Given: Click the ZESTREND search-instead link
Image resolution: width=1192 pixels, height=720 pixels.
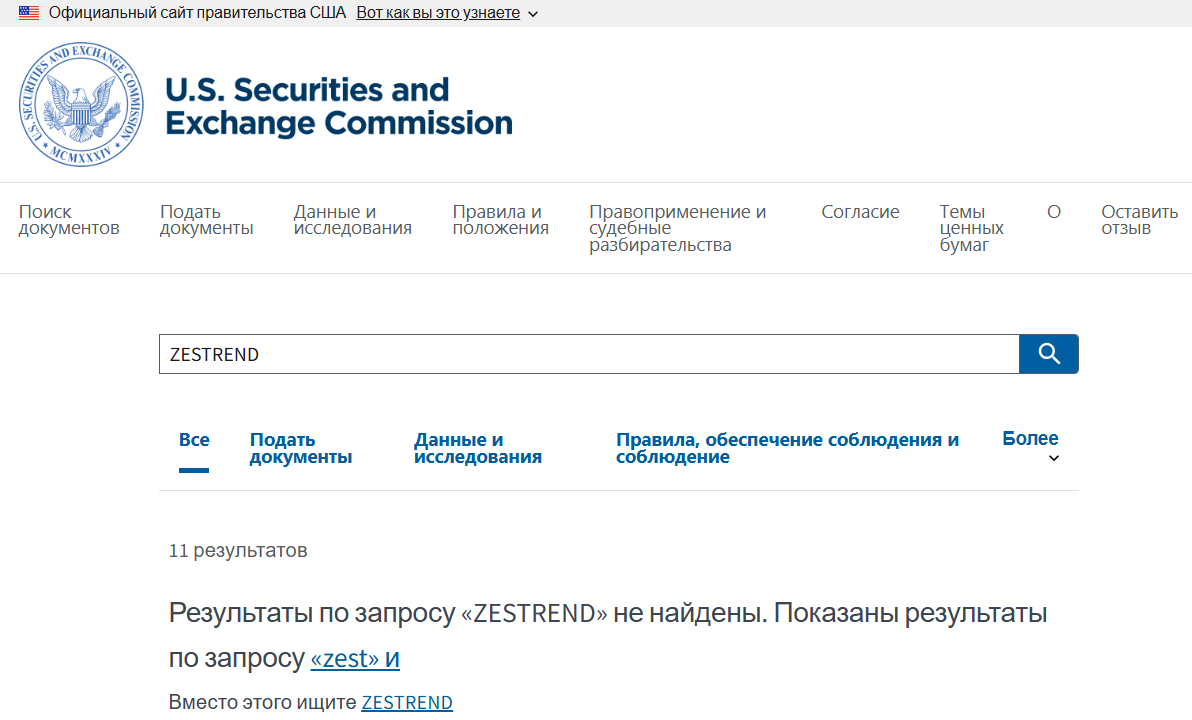Looking at the screenshot, I should click(x=407, y=702).
